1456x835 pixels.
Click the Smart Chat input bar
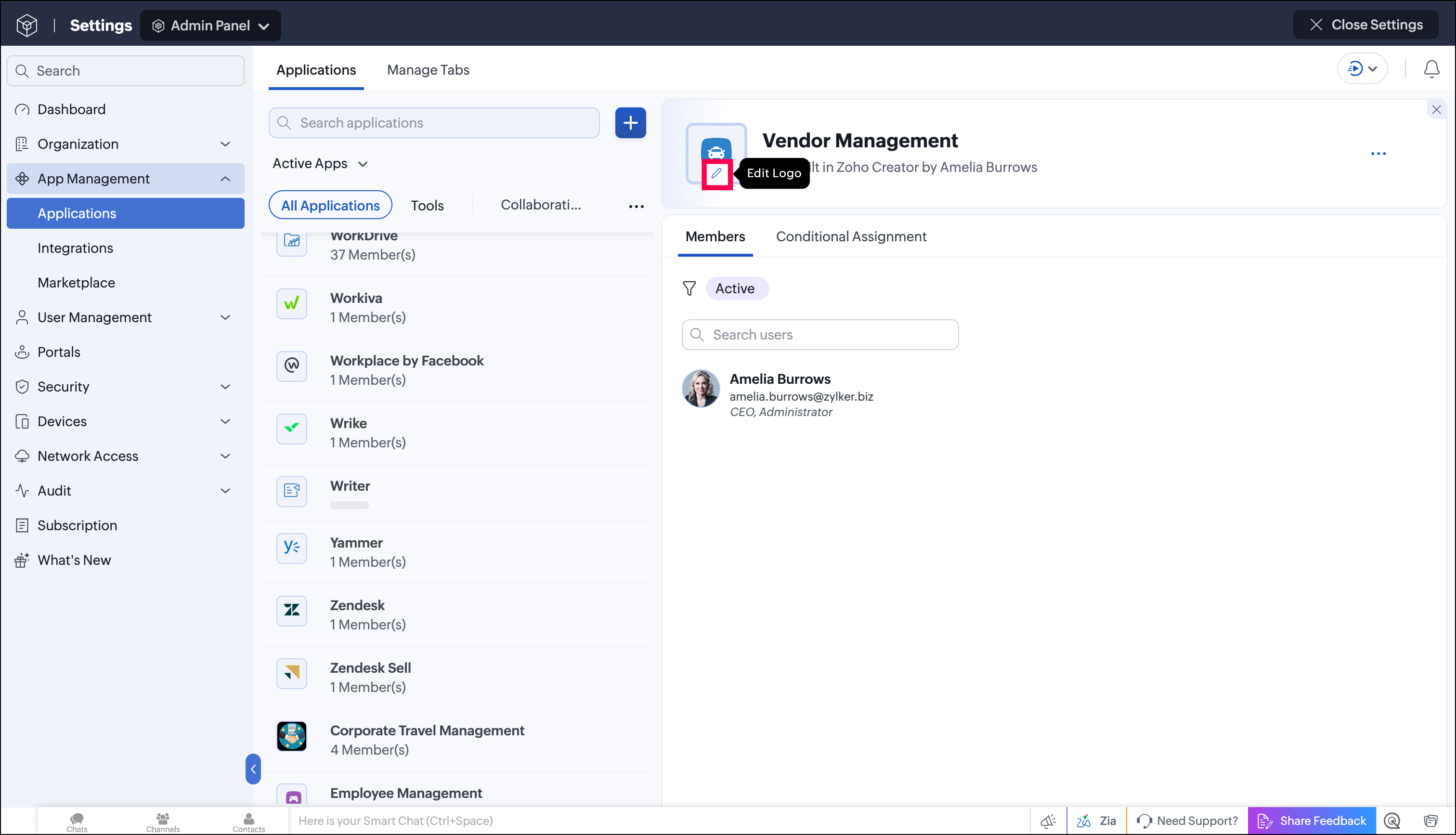[659, 821]
